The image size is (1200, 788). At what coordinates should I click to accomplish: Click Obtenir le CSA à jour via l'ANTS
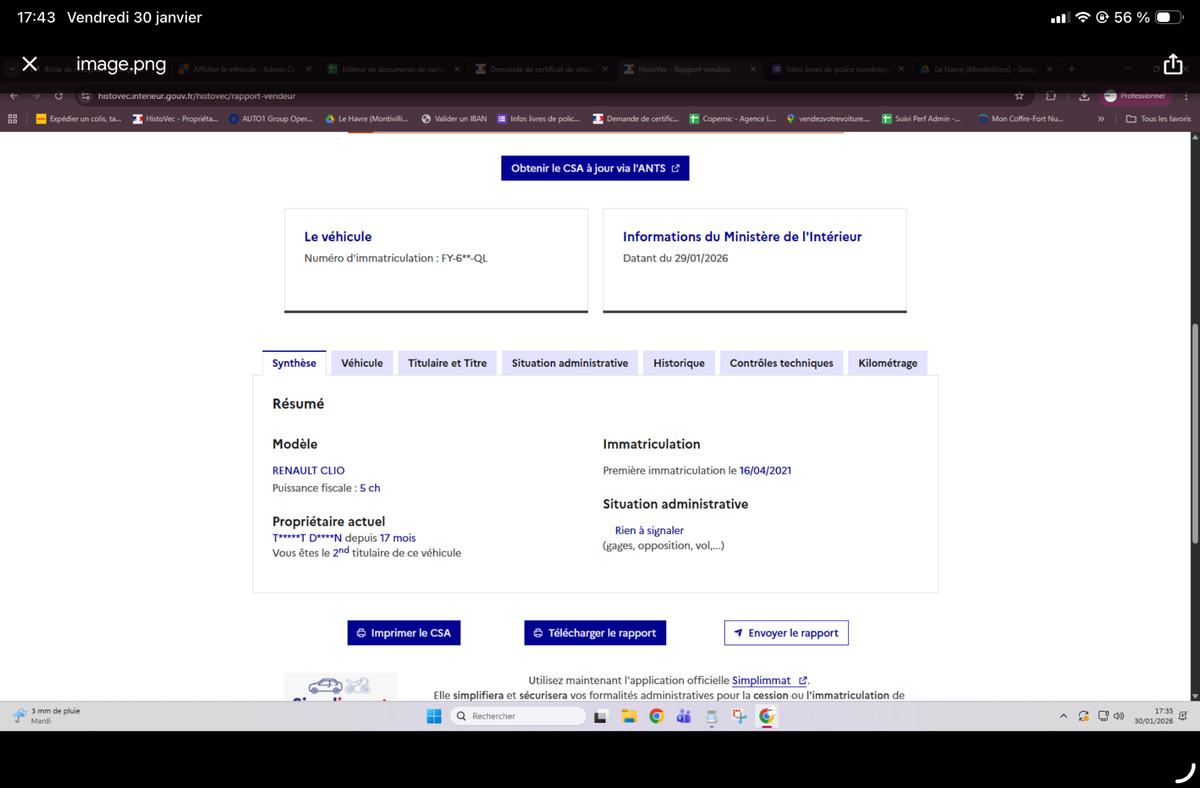(595, 168)
